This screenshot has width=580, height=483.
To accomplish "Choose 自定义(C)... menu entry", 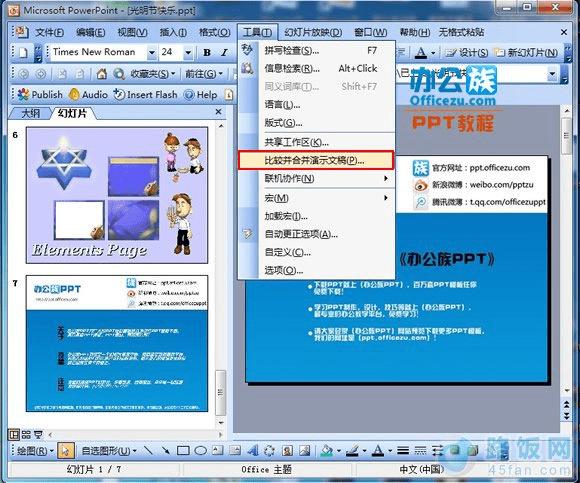I will click(317, 252).
